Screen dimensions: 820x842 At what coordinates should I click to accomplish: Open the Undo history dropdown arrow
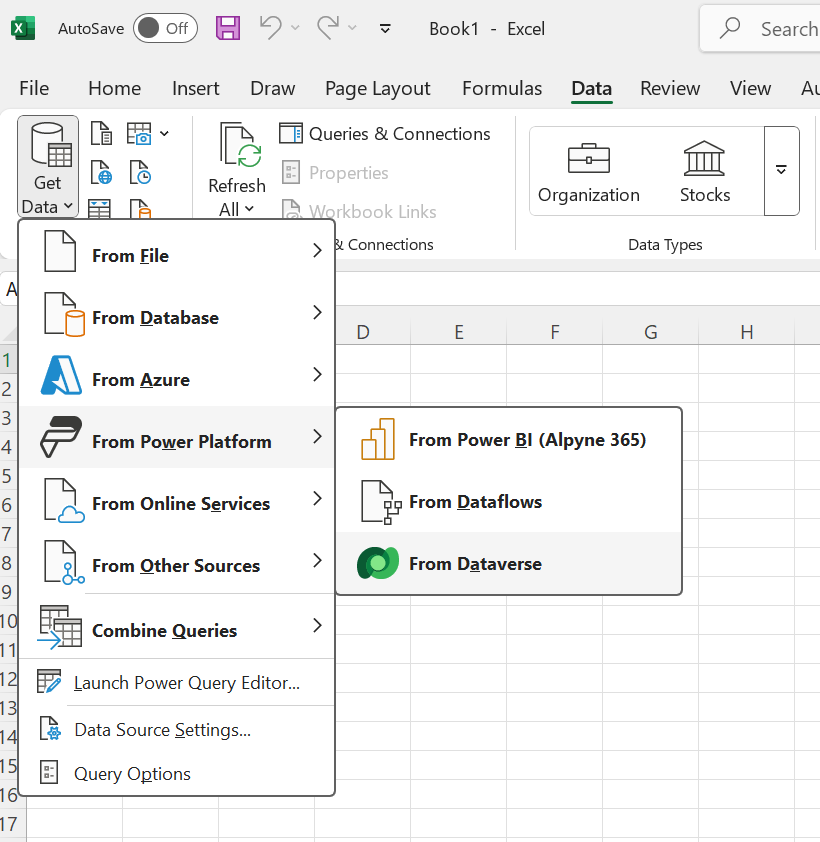click(x=295, y=27)
